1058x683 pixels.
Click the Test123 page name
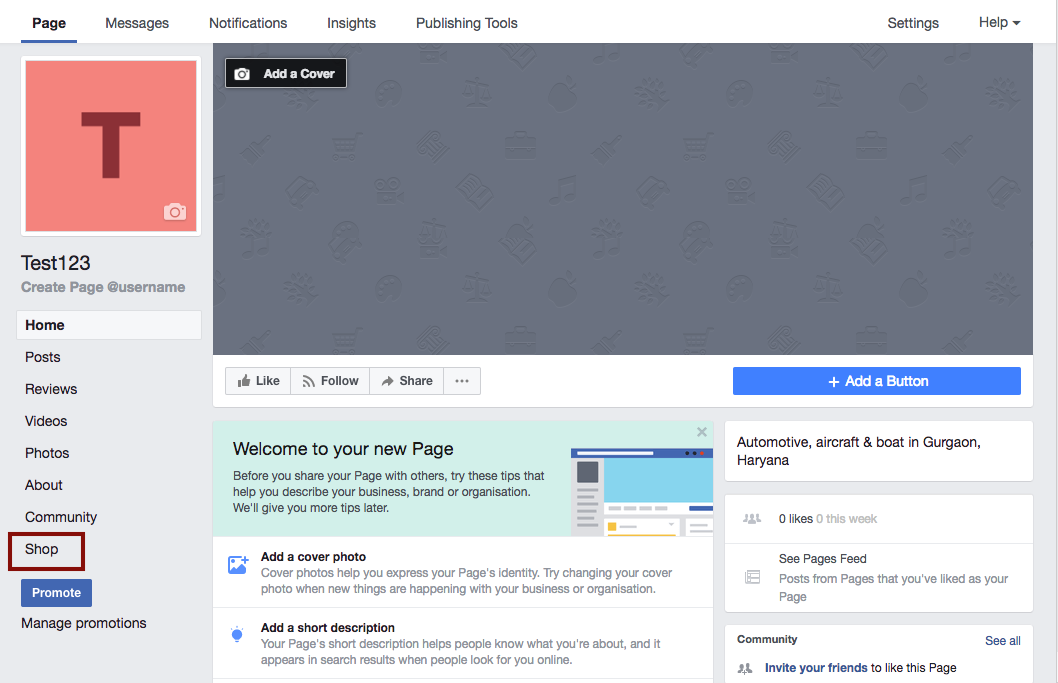(55, 263)
